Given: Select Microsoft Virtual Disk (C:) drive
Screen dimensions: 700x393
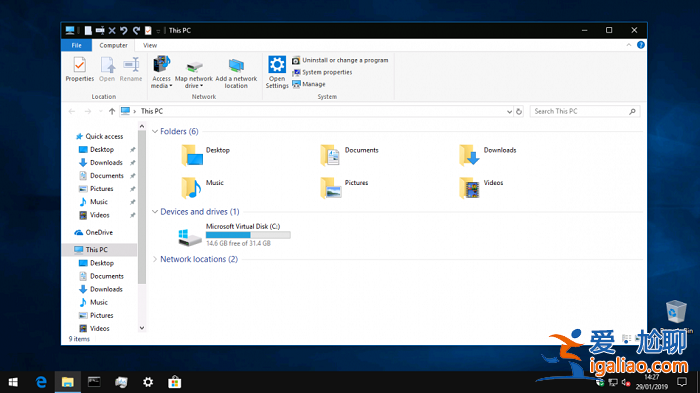Looking at the screenshot, I should (x=234, y=235).
